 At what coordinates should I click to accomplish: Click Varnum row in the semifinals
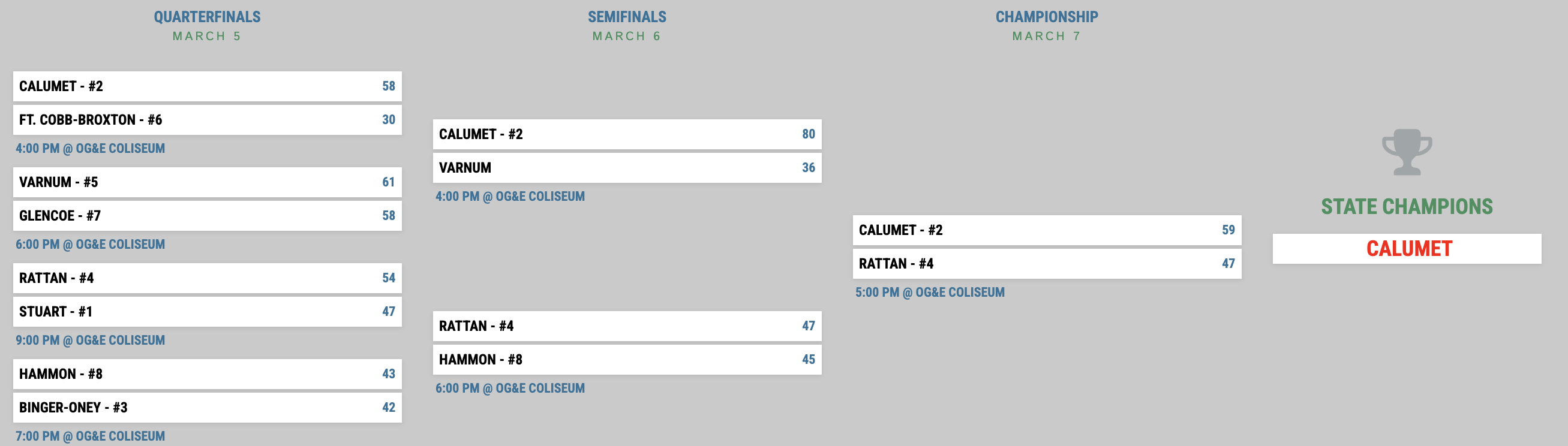pos(626,168)
